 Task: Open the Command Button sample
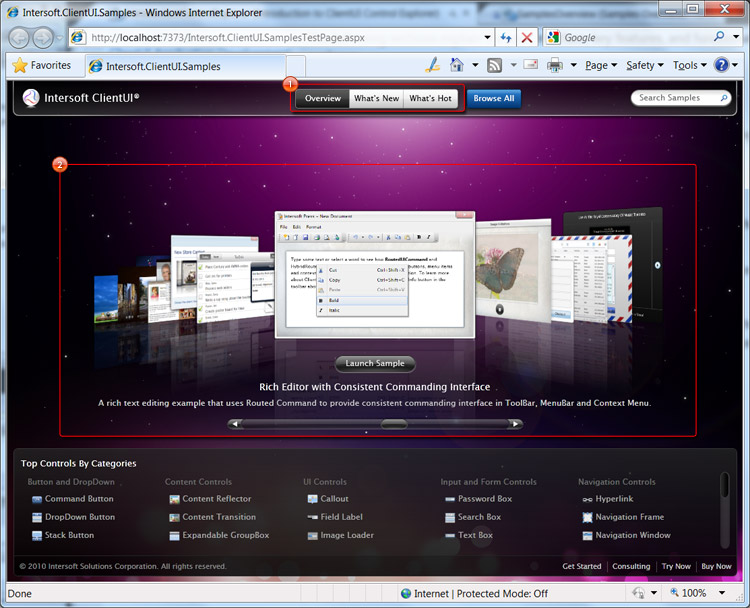click(x=73, y=499)
